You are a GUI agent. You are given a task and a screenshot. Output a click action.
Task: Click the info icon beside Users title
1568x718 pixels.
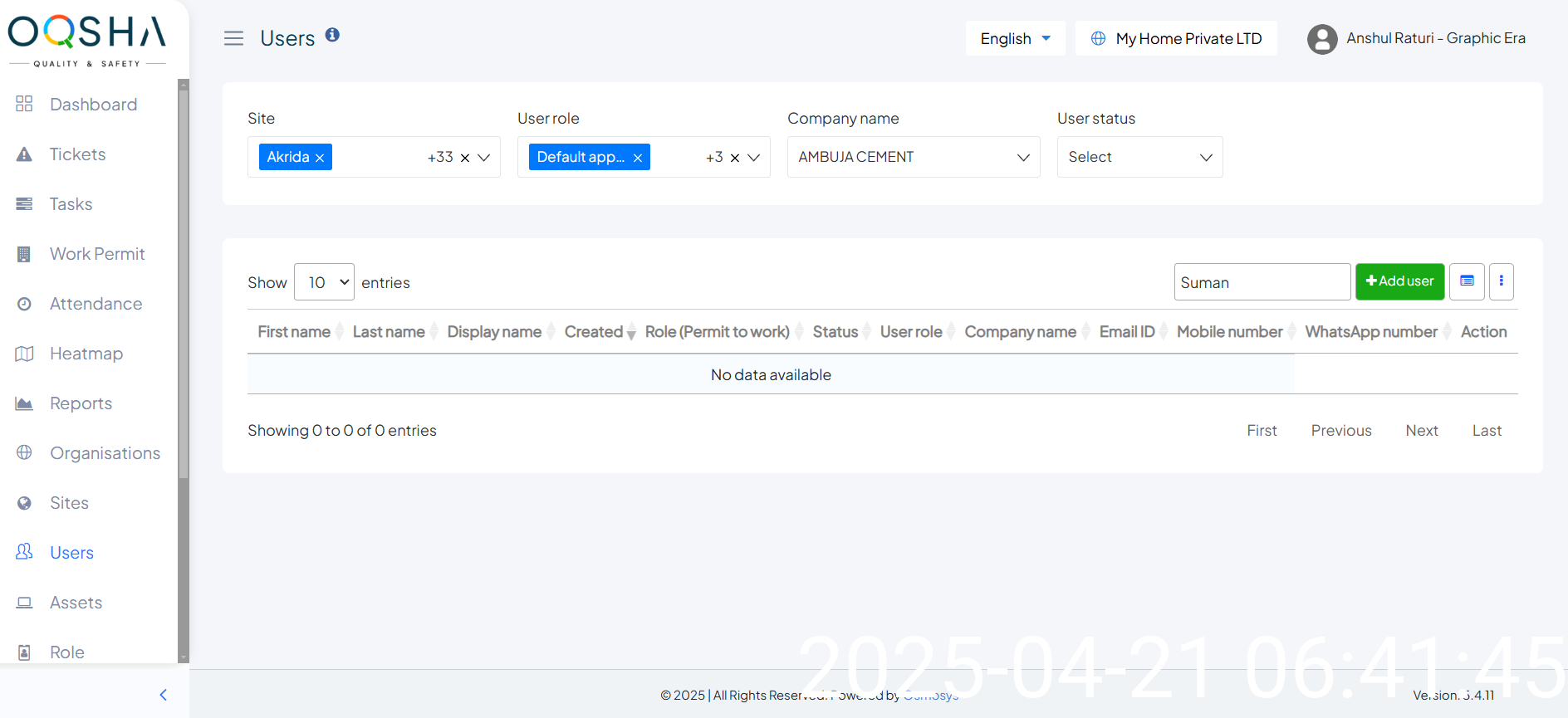(332, 35)
